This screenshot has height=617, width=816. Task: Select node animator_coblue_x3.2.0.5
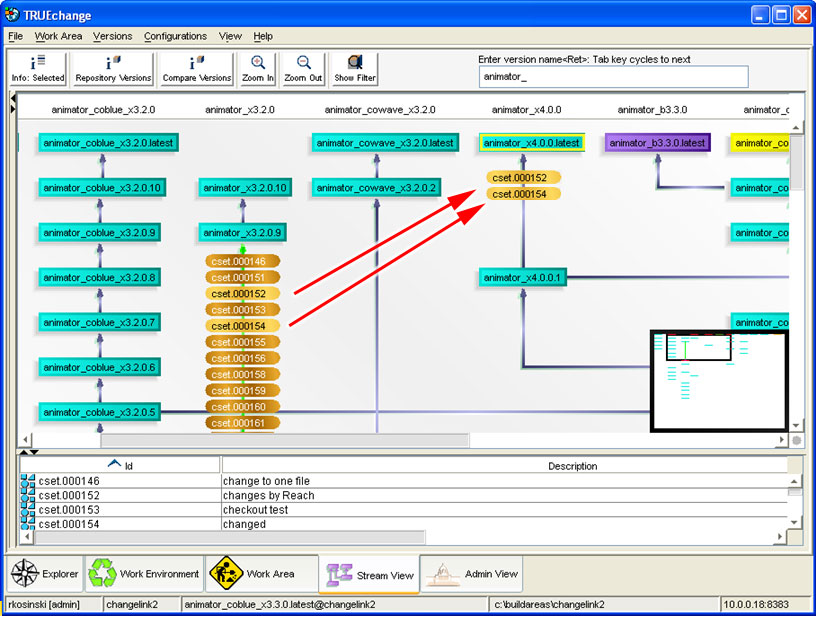tap(99, 412)
